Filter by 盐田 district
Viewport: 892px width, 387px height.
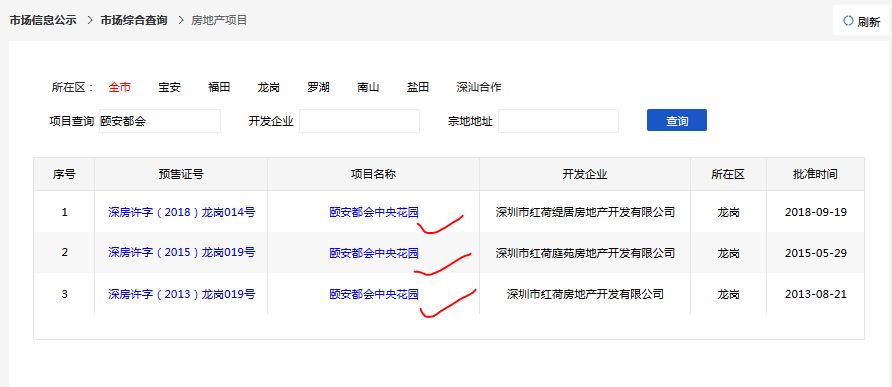tap(418, 87)
